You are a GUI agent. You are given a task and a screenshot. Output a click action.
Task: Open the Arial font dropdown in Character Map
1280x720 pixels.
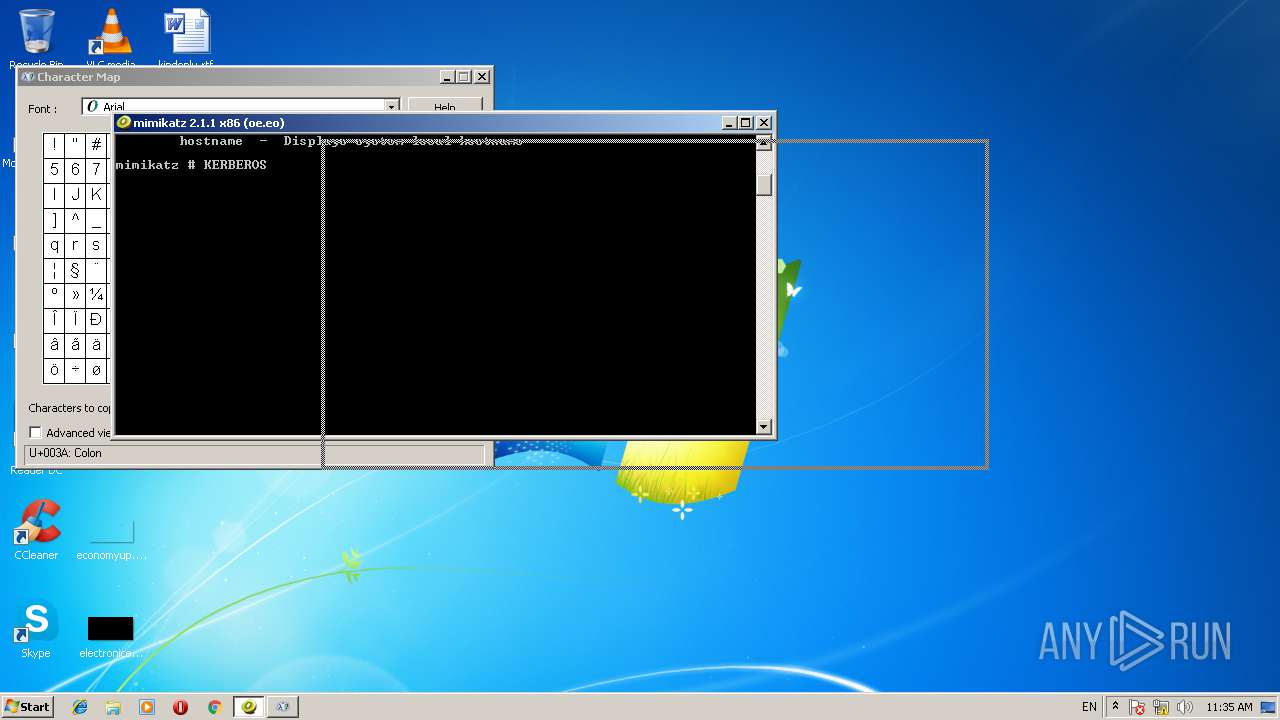pyautogui.click(x=392, y=107)
